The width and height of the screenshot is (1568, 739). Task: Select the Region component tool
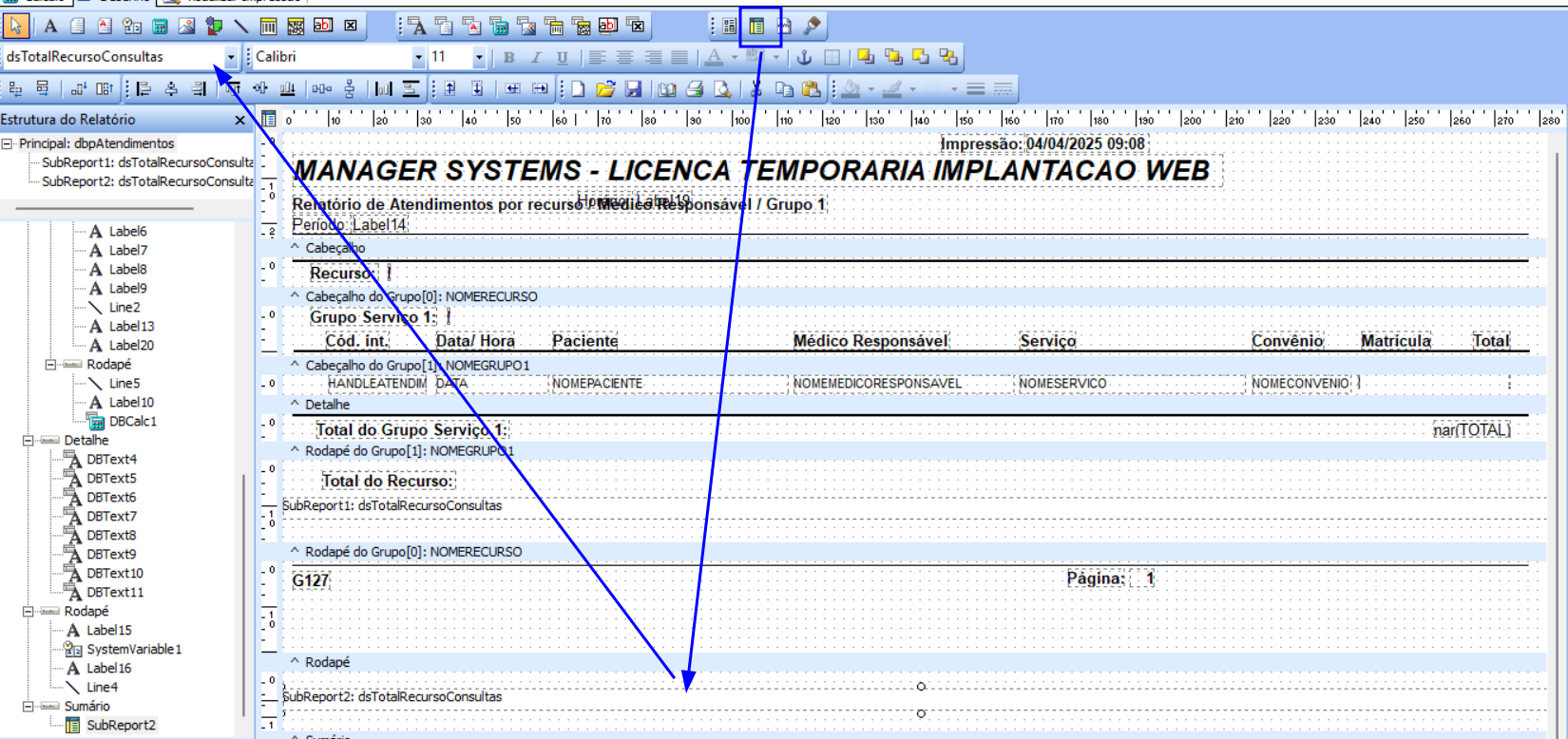pyautogui.click(x=729, y=26)
